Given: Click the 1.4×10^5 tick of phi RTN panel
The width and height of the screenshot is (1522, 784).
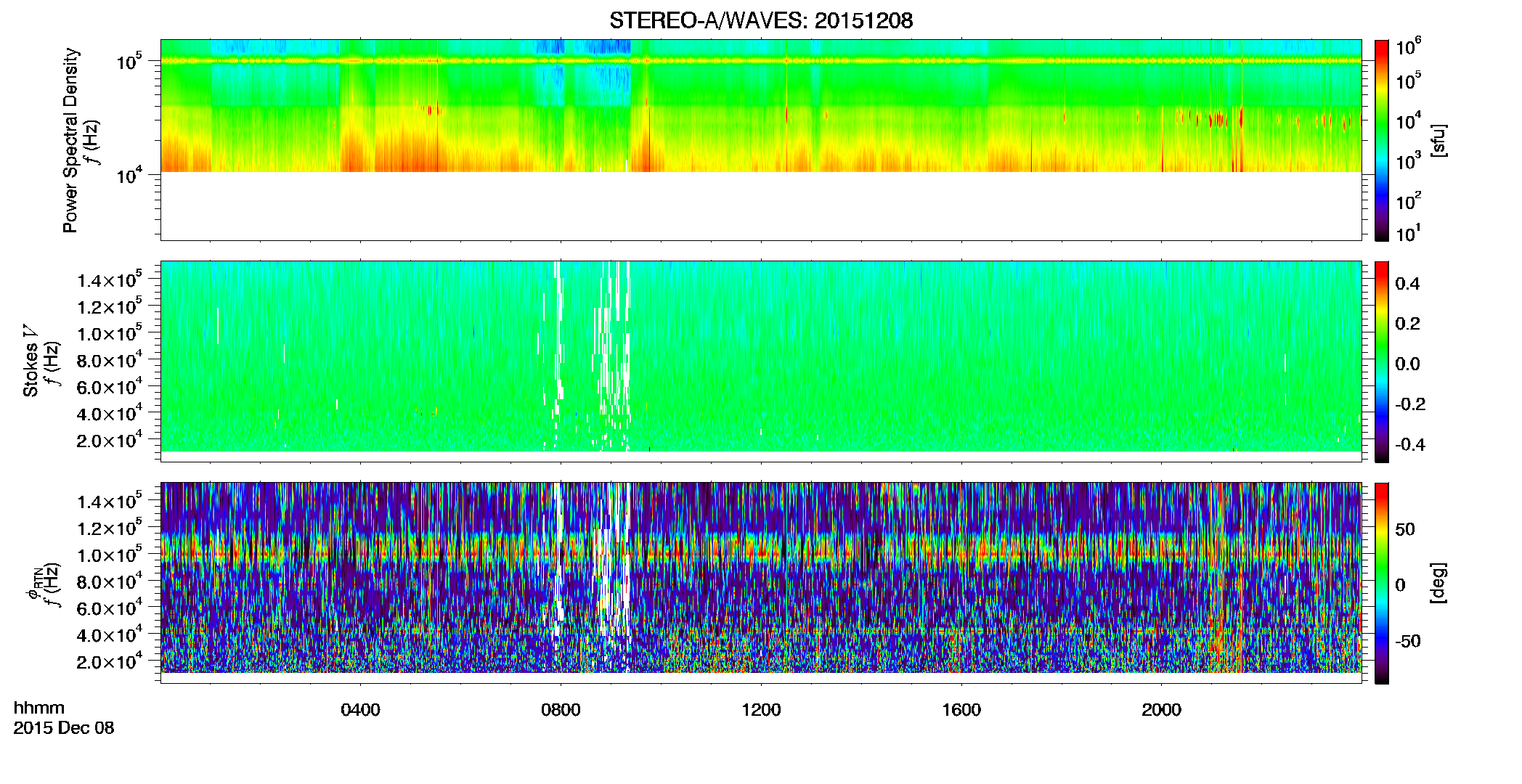Looking at the screenshot, I should tap(110, 502).
